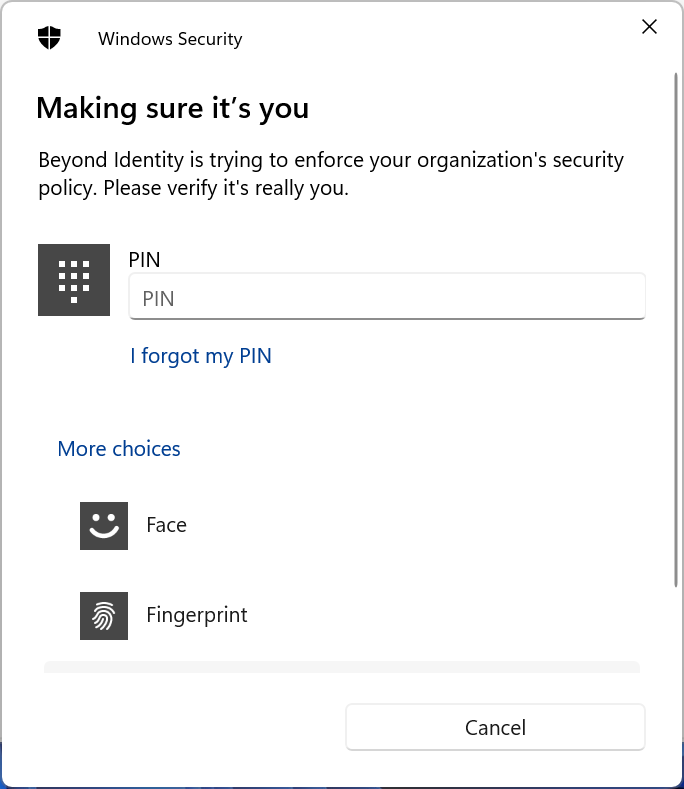The image size is (684, 789).
Task: Choose the Fingerprint sign-in option label
Action: [x=196, y=615]
